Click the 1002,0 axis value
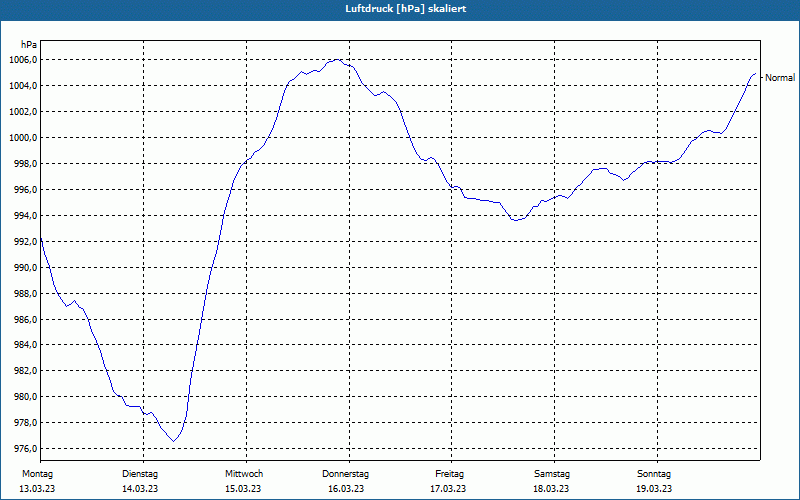Viewport: 800px width, 500px height. 23,112
